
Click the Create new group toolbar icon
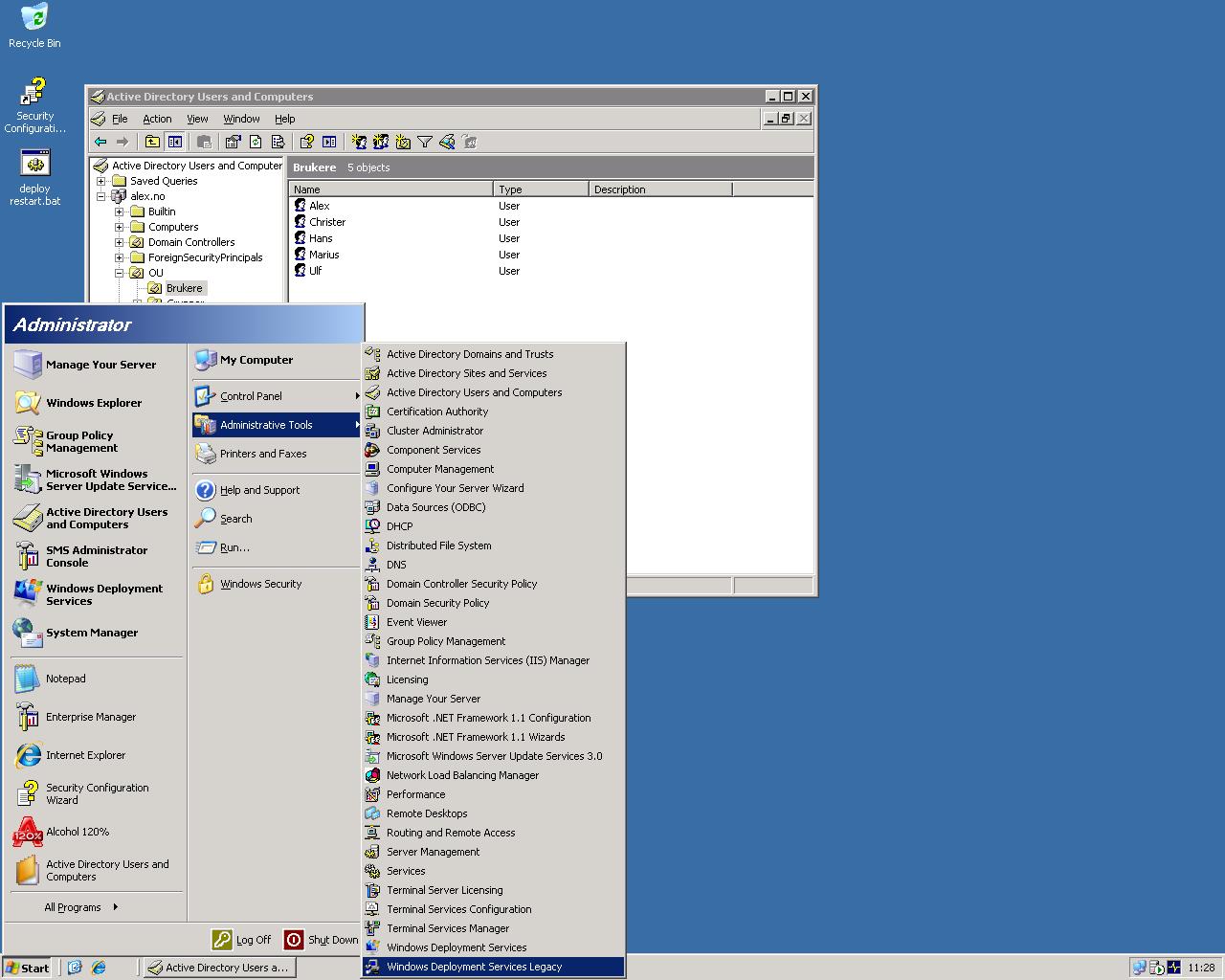381,142
